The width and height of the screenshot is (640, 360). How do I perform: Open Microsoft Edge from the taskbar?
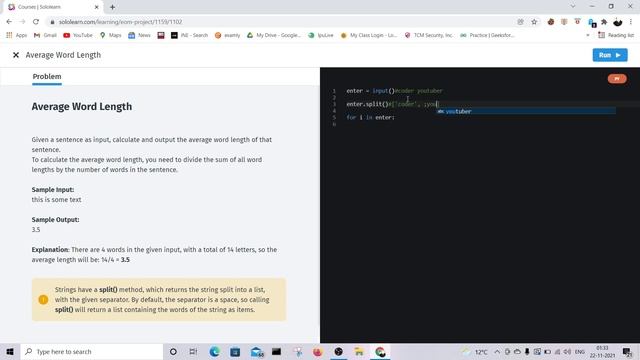coord(214,351)
